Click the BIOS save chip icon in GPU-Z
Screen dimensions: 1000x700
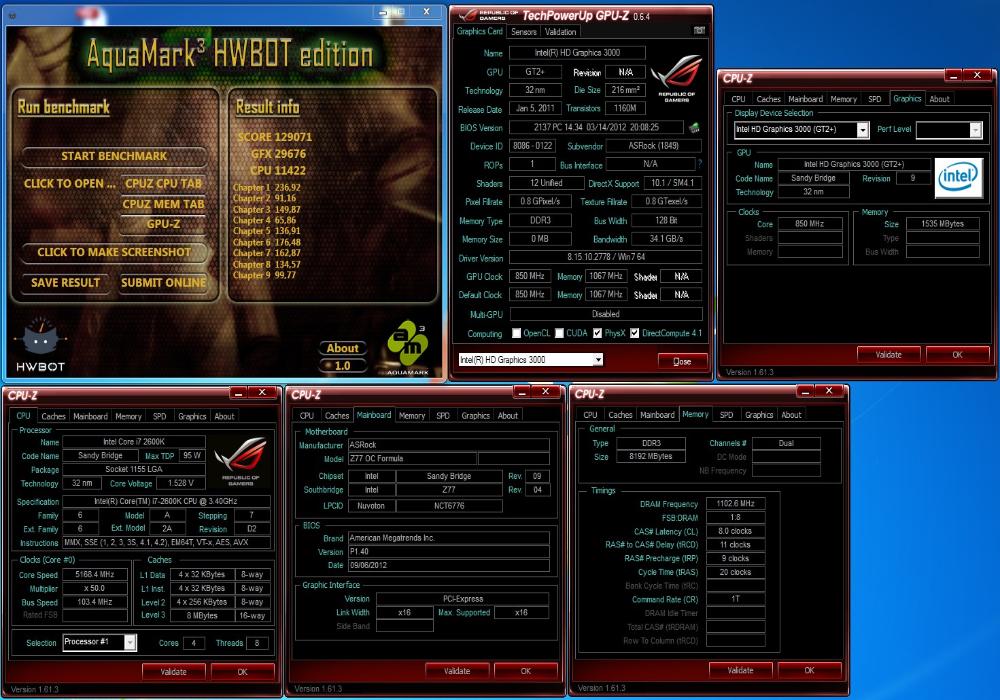tap(695, 128)
